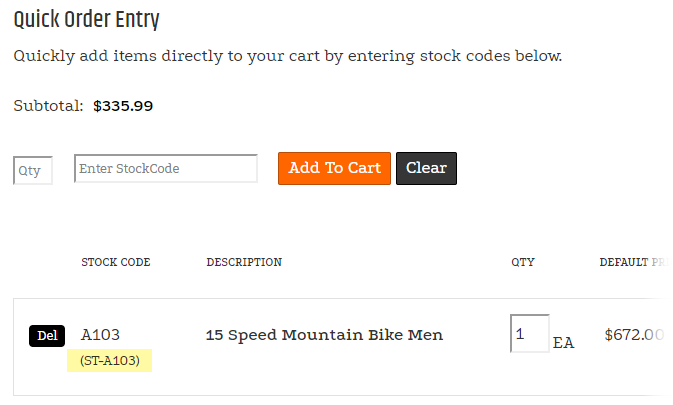Click the DEFAULT price column header

632,263
